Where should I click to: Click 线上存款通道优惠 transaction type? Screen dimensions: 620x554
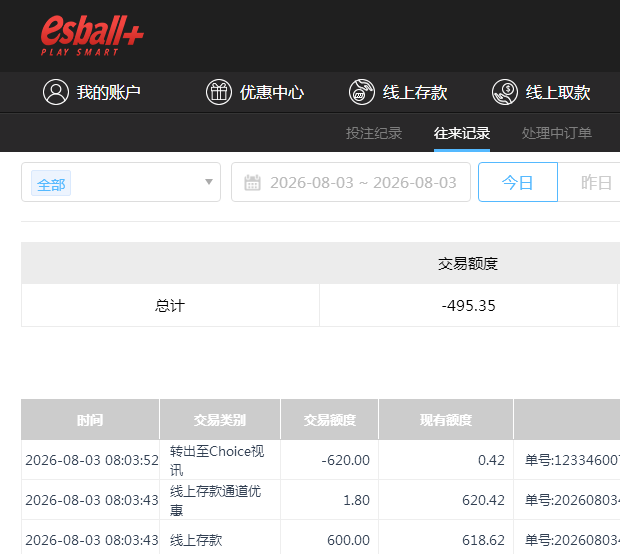point(215,500)
